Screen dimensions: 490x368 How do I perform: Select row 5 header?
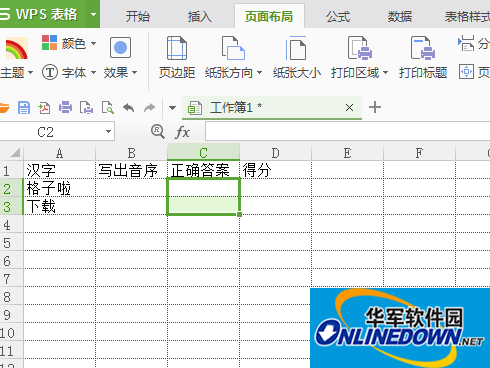[11, 243]
